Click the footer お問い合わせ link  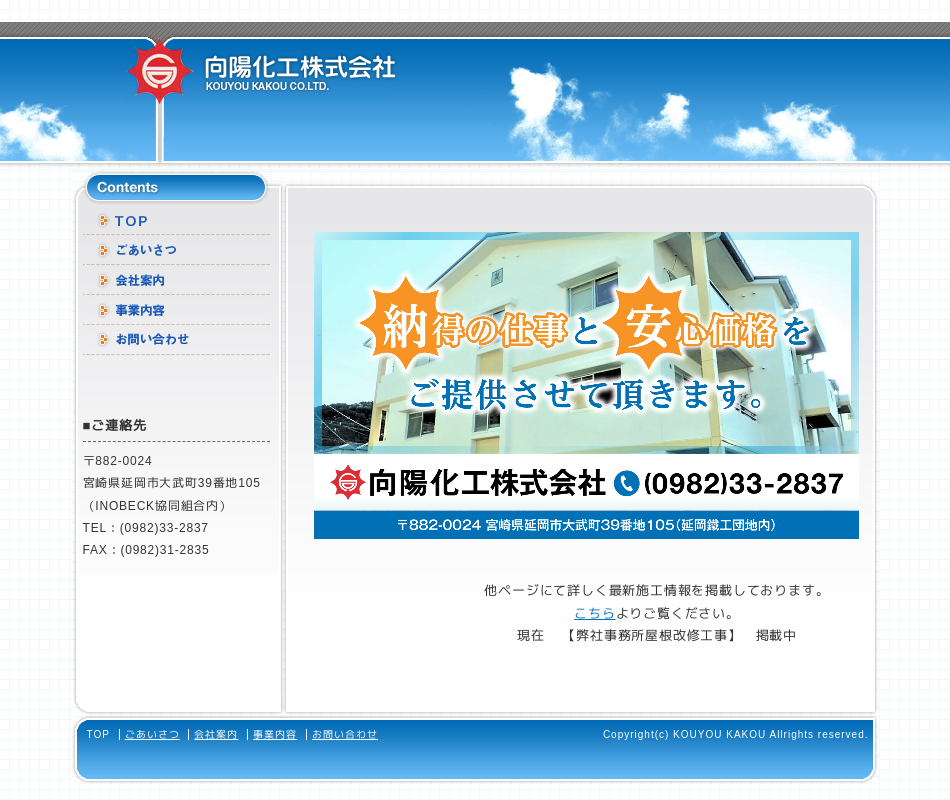345,734
